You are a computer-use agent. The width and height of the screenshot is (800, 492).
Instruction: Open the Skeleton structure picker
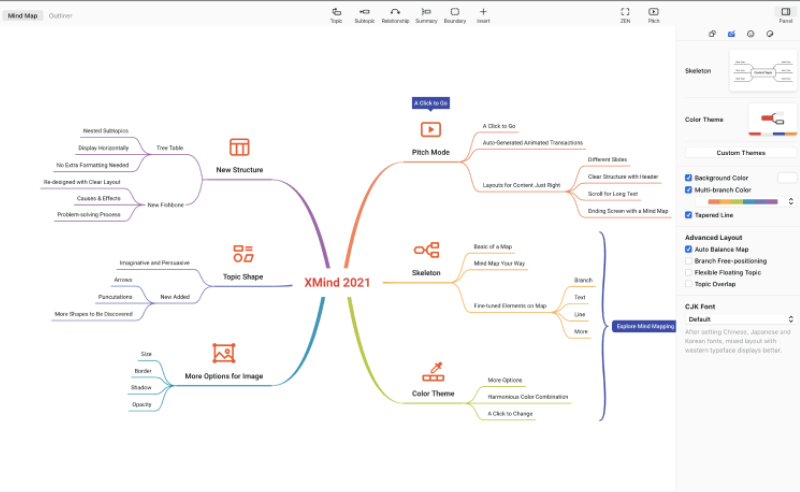point(763,71)
